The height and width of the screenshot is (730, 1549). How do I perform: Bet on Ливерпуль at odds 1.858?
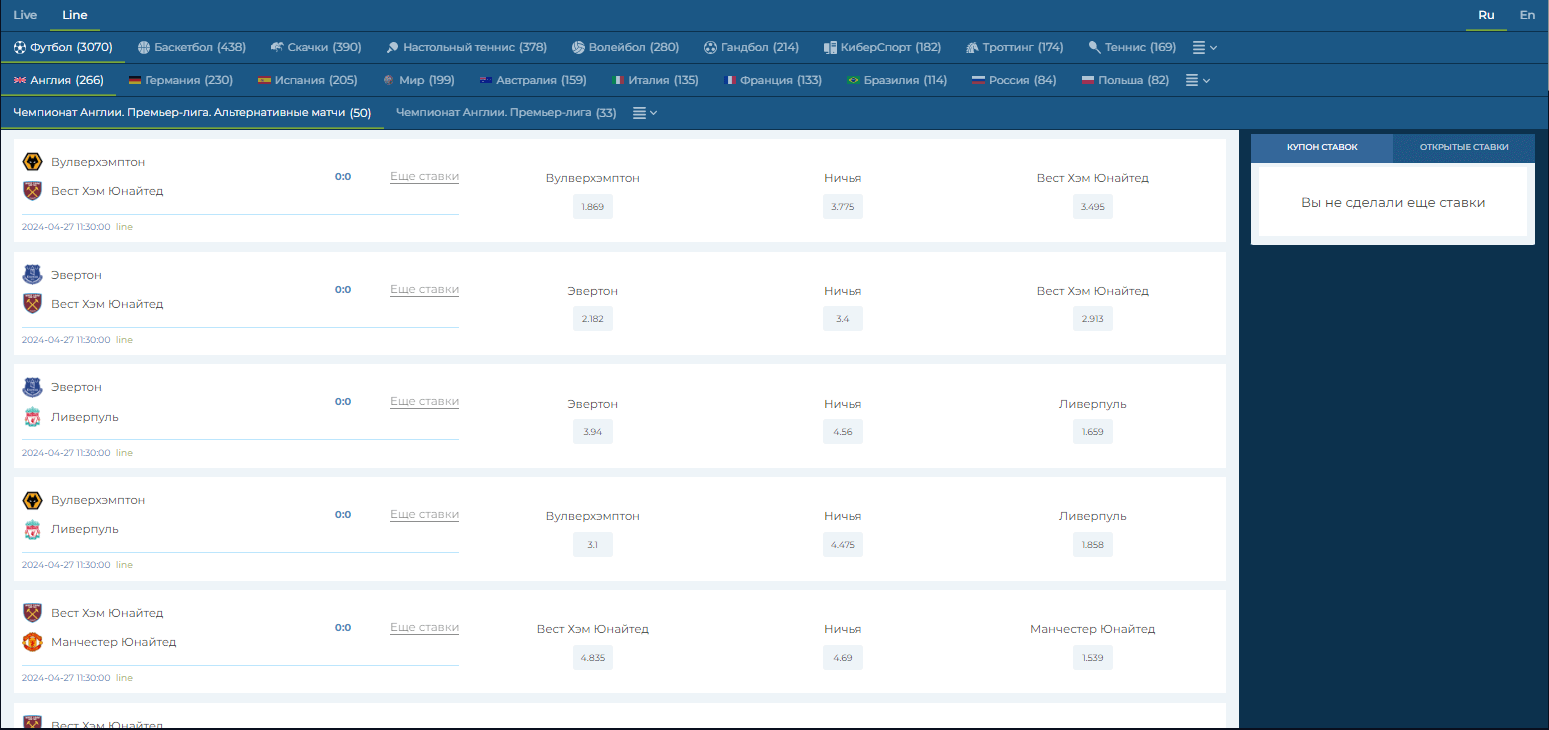point(1093,545)
